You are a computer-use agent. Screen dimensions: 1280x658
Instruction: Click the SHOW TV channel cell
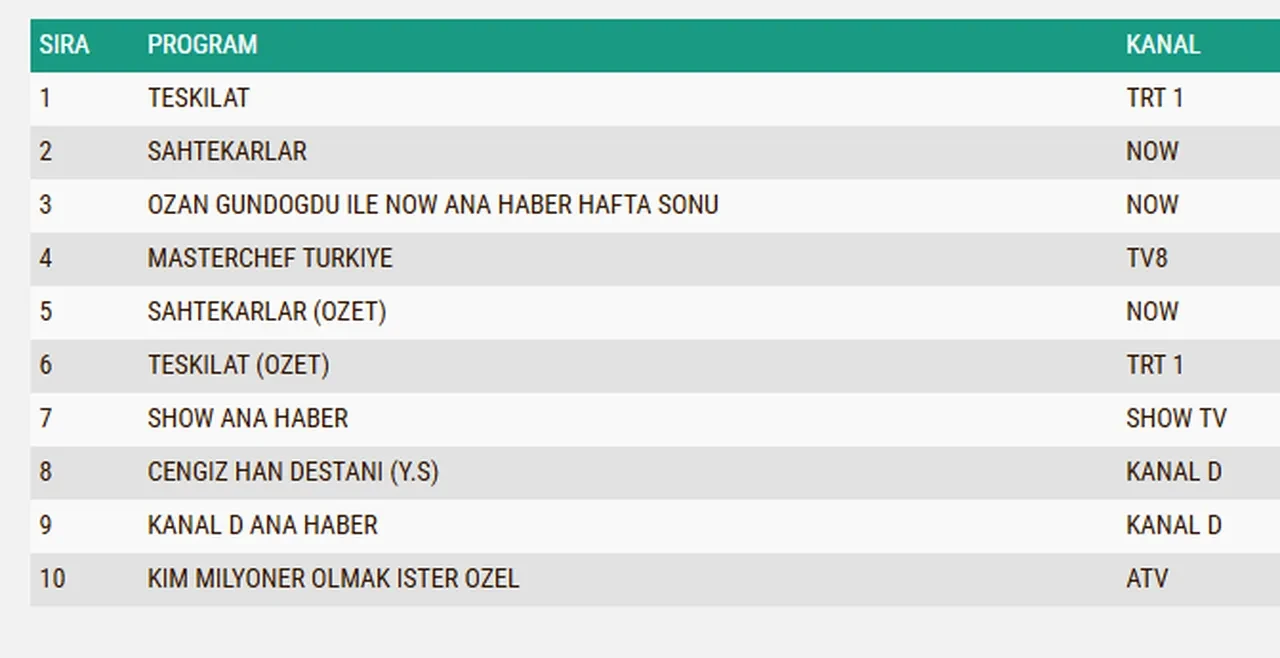click(x=1175, y=418)
